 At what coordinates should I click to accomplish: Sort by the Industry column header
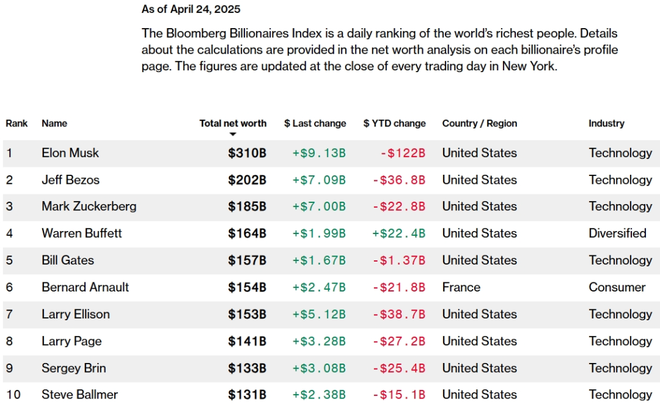point(606,124)
